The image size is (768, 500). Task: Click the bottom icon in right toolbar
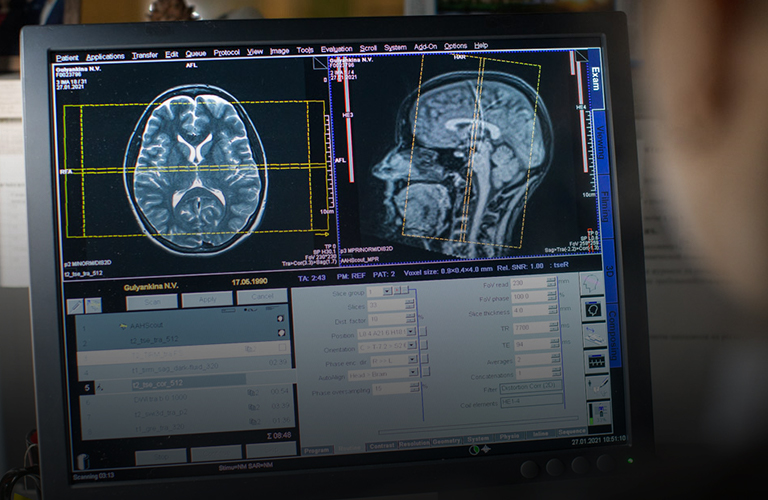click(599, 411)
